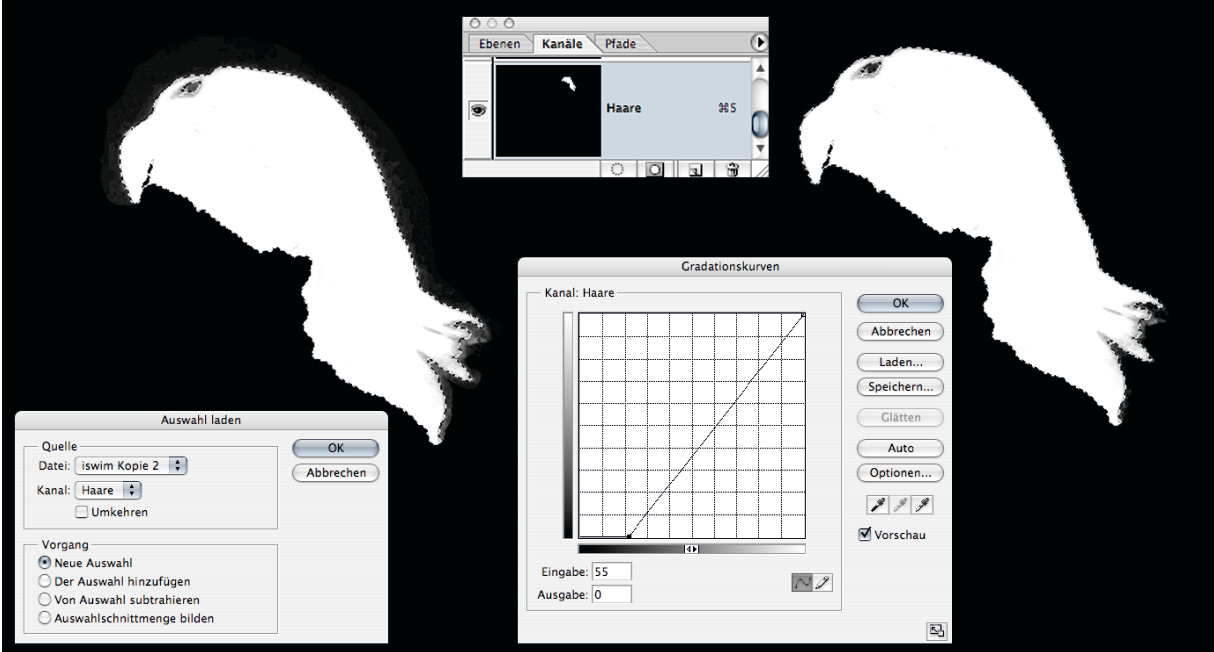1214x652 pixels.
Task: Choose Auswahlschnittmenge bilden option
Action: click(44, 618)
